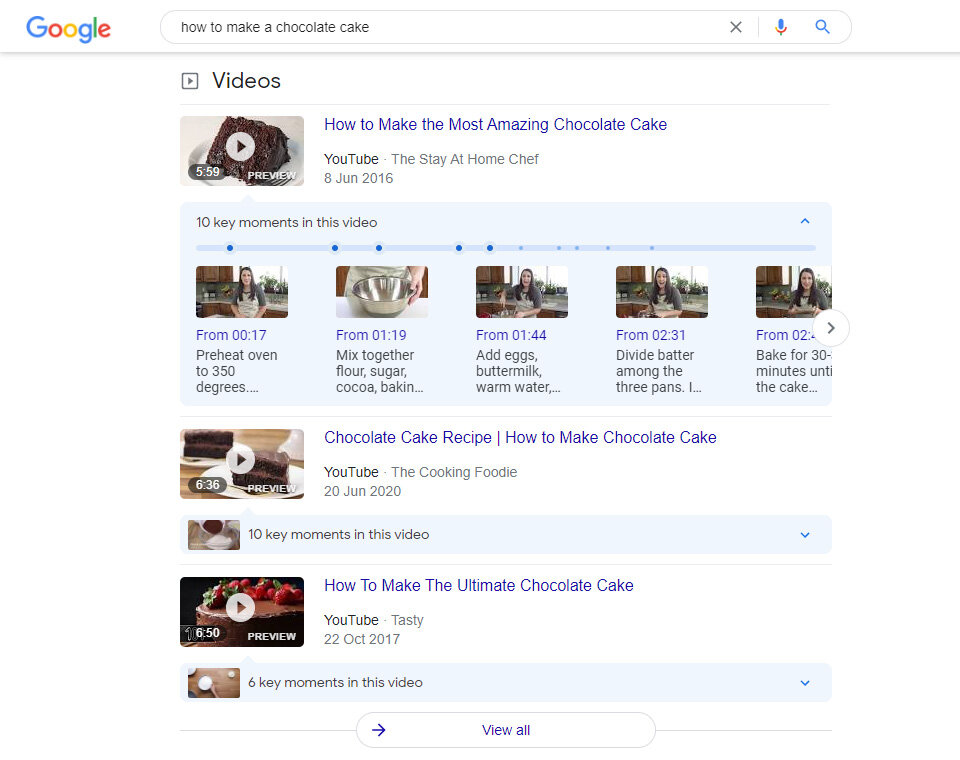Click the View all button
Image resolution: width=960 pixels, height=760 pixels.
click(x=506, y=730)
